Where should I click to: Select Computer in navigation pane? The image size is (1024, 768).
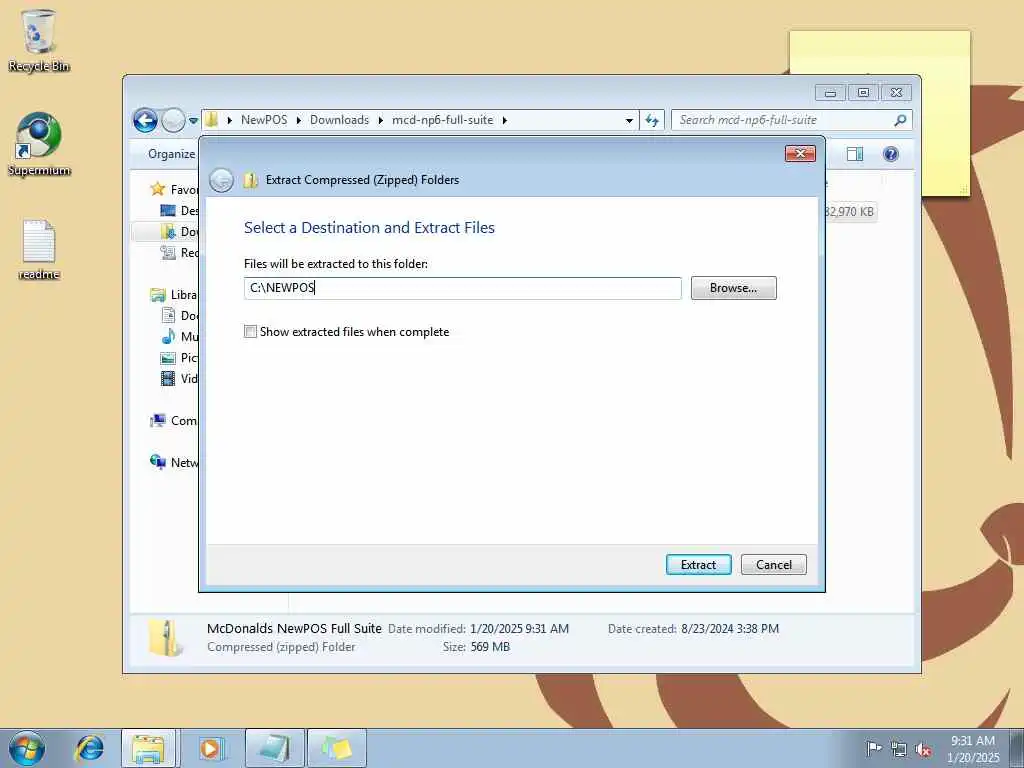pyautogui.click(x=174, y=421)
